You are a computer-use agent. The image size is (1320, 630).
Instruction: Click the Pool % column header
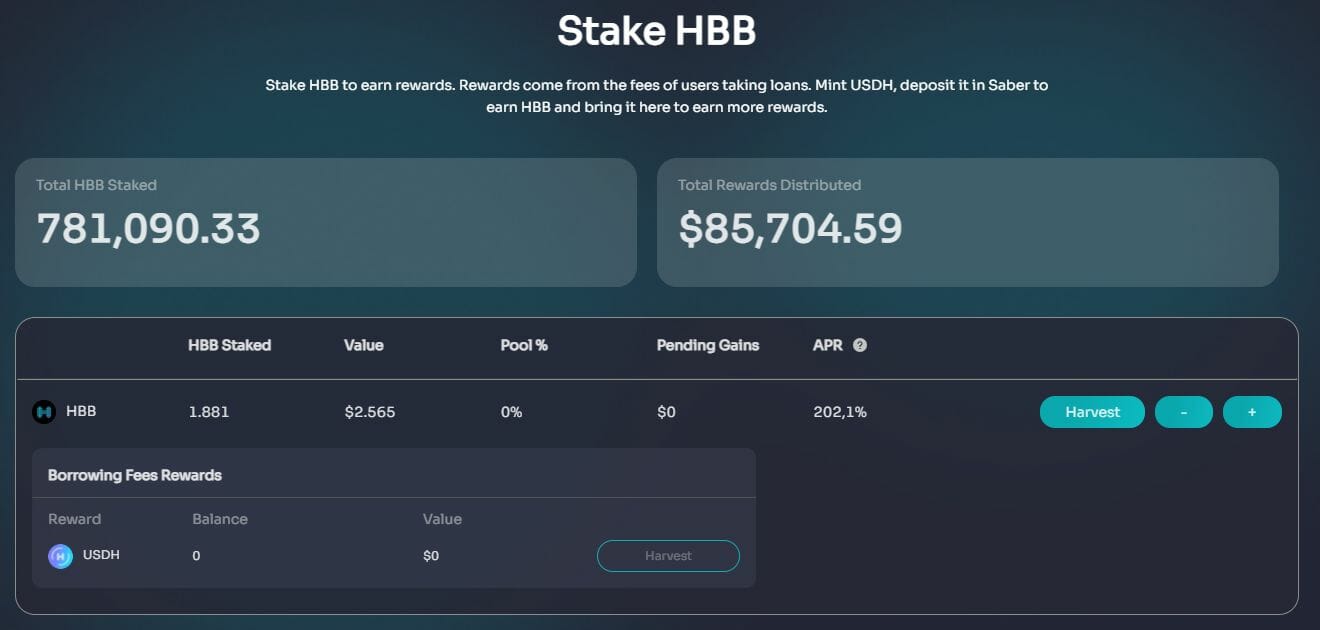click(524, 345)
